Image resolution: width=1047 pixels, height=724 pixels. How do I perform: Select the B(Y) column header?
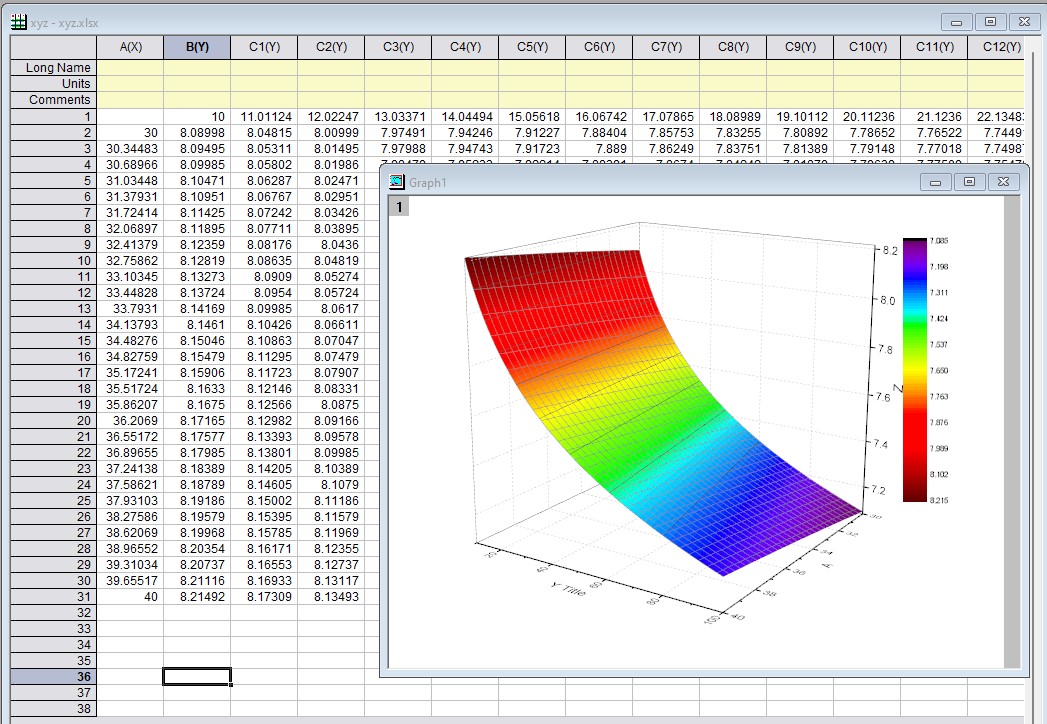click(x=196, y=46)
